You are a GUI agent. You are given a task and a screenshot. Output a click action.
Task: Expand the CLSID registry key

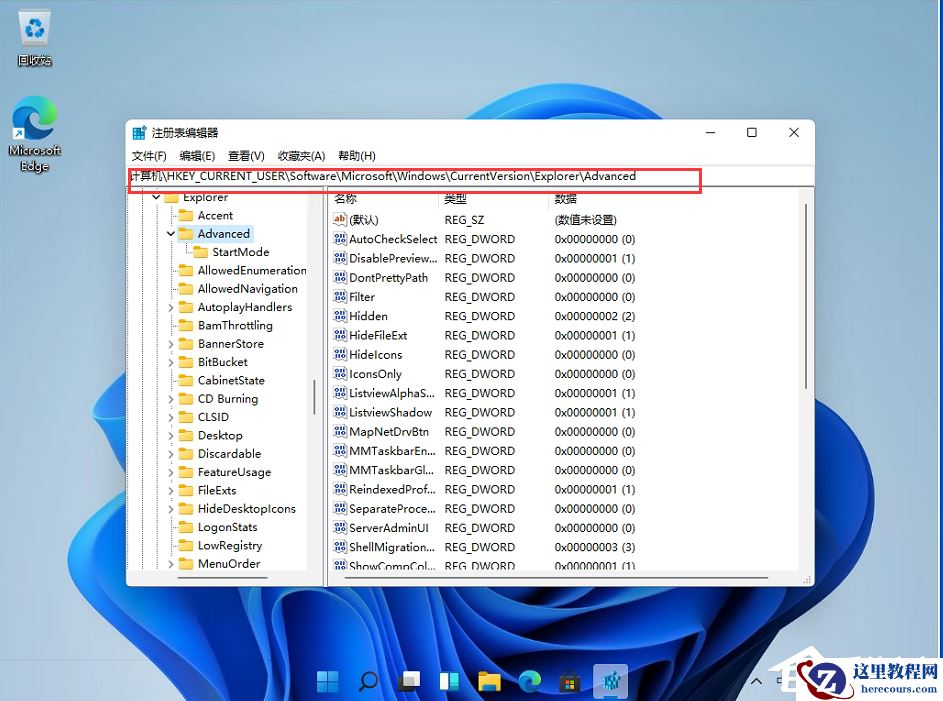[x=173, y=417]
